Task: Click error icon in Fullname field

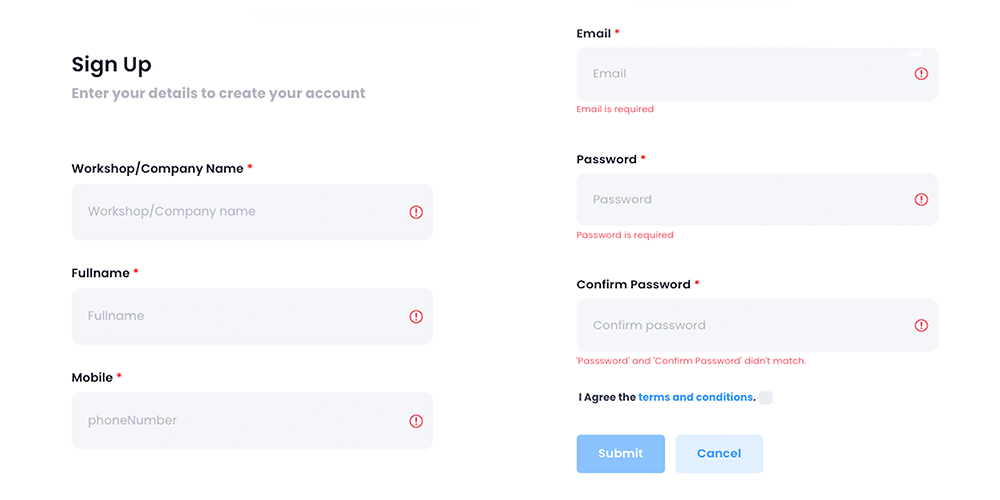Action: tap(416, 316)
